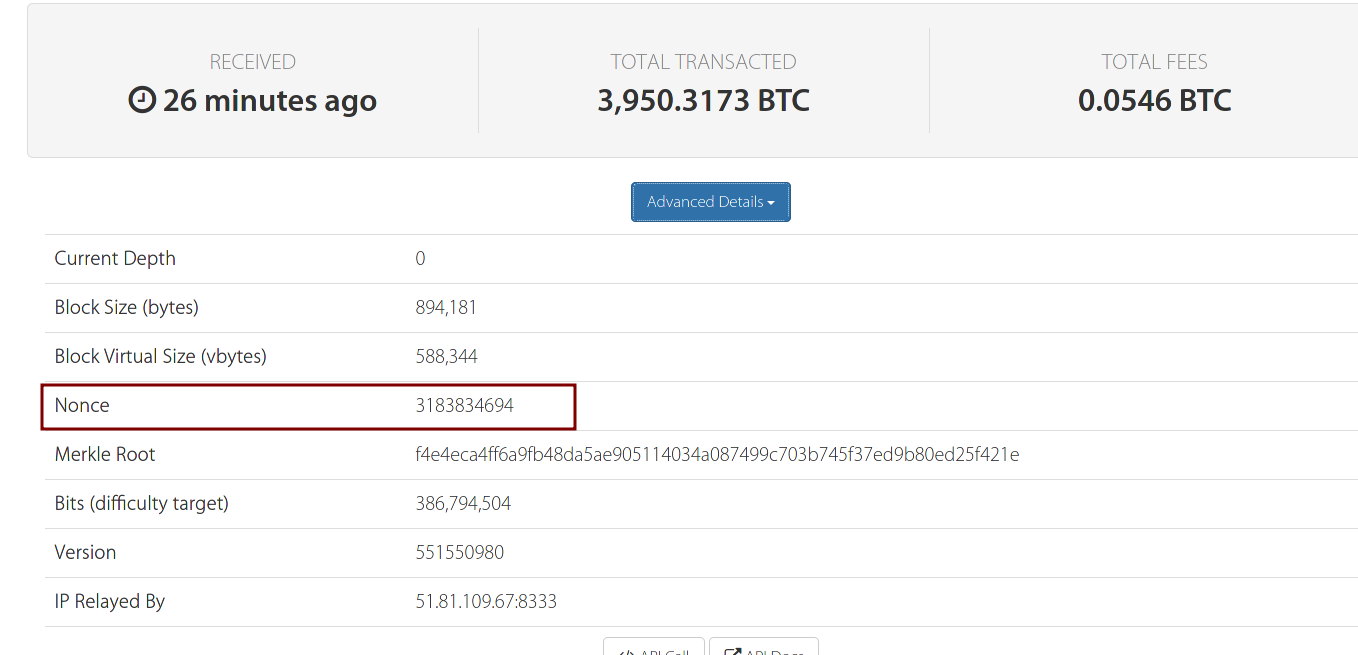The width and height of the screenshot is (1358, 655).
Task: Select the Current Depth value 0
Action: point(420,258)
